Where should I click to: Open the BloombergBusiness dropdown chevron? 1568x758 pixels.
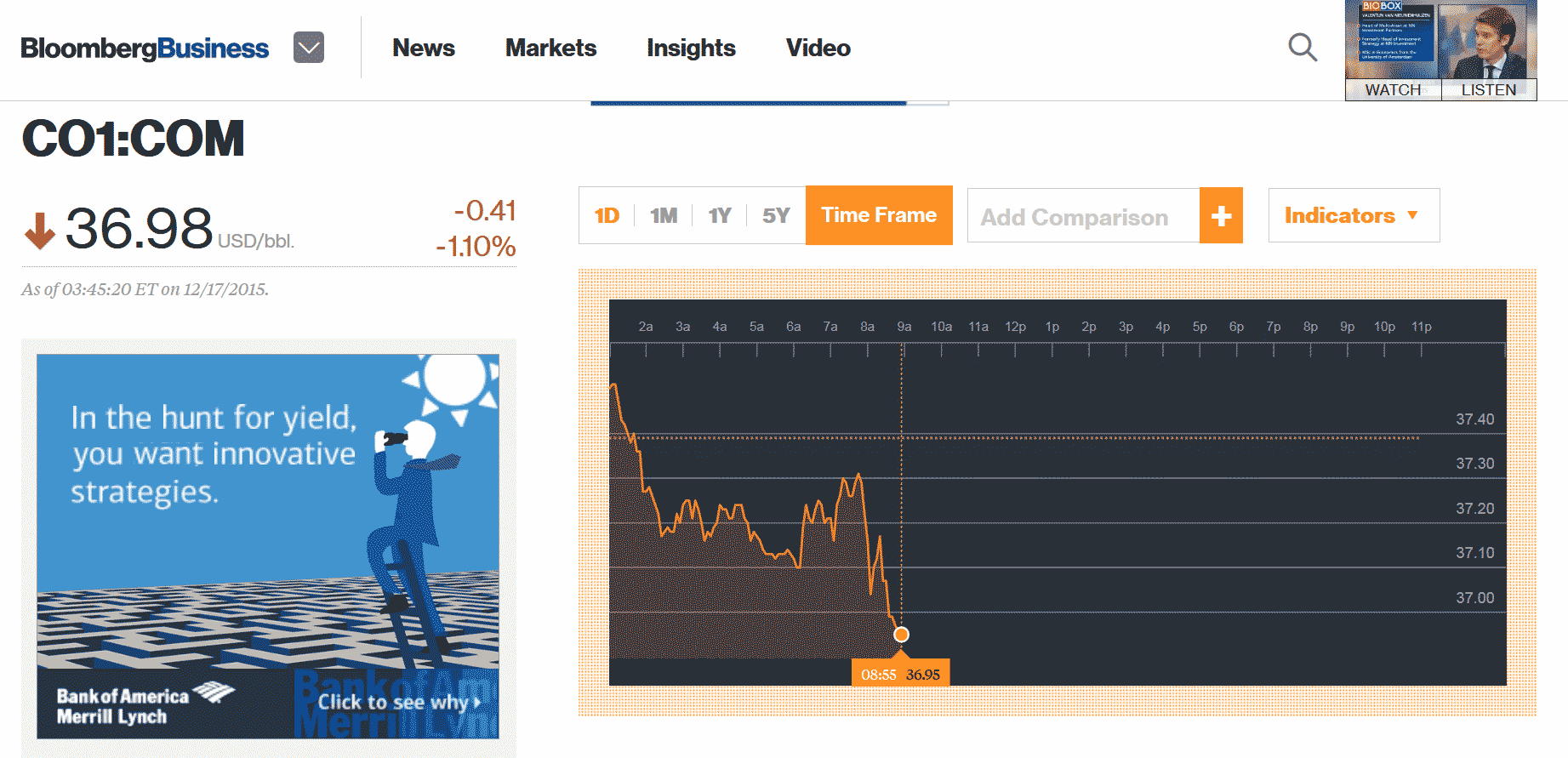tap(309, 48)
